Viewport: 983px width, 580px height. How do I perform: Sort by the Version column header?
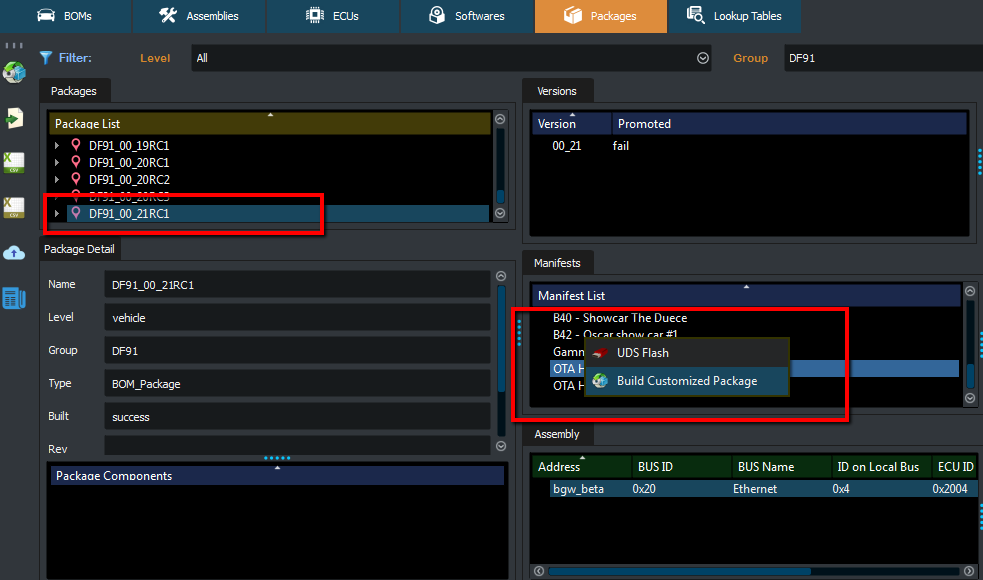(x=572, y=124)
